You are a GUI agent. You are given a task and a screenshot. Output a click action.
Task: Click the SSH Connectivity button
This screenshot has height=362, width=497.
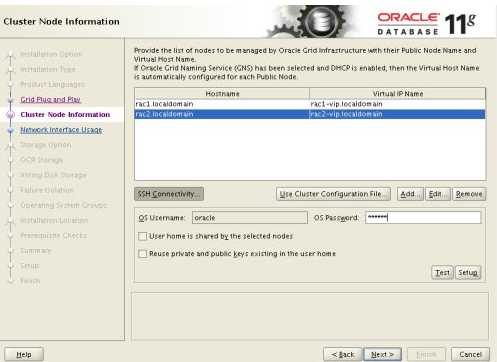(169, 194)
